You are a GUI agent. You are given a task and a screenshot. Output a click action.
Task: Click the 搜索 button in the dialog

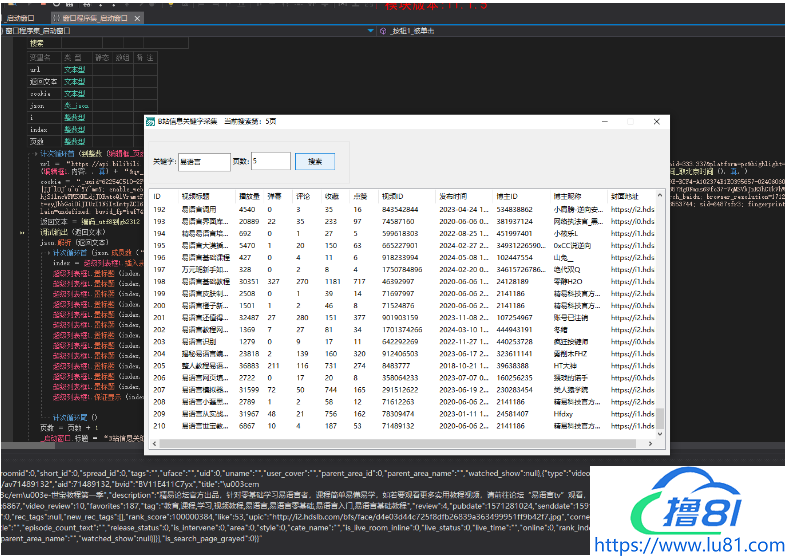315,161
